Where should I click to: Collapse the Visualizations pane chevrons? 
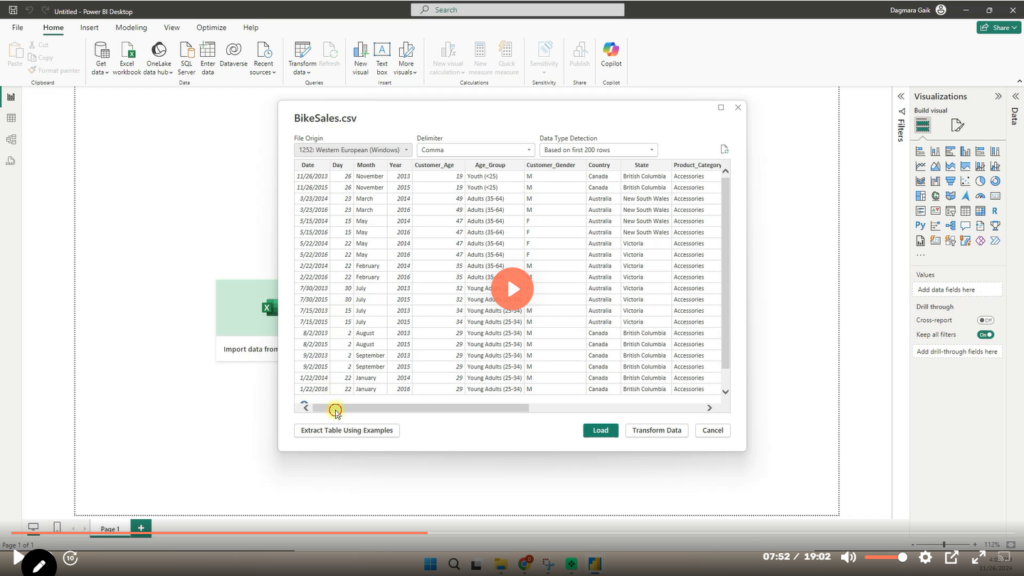(999, 97)
